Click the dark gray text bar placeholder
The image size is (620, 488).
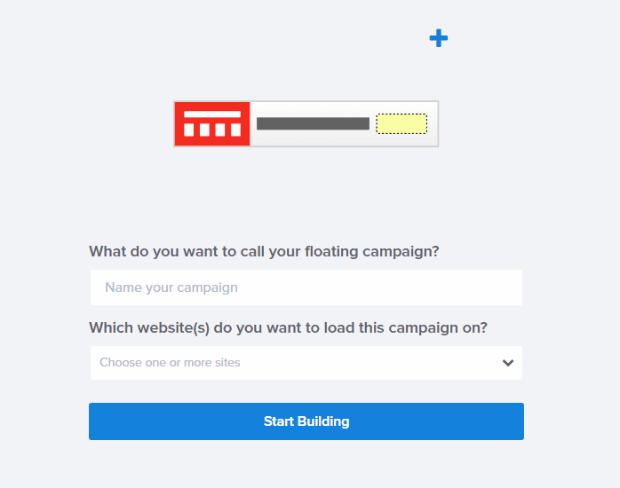tap(313, 124)
